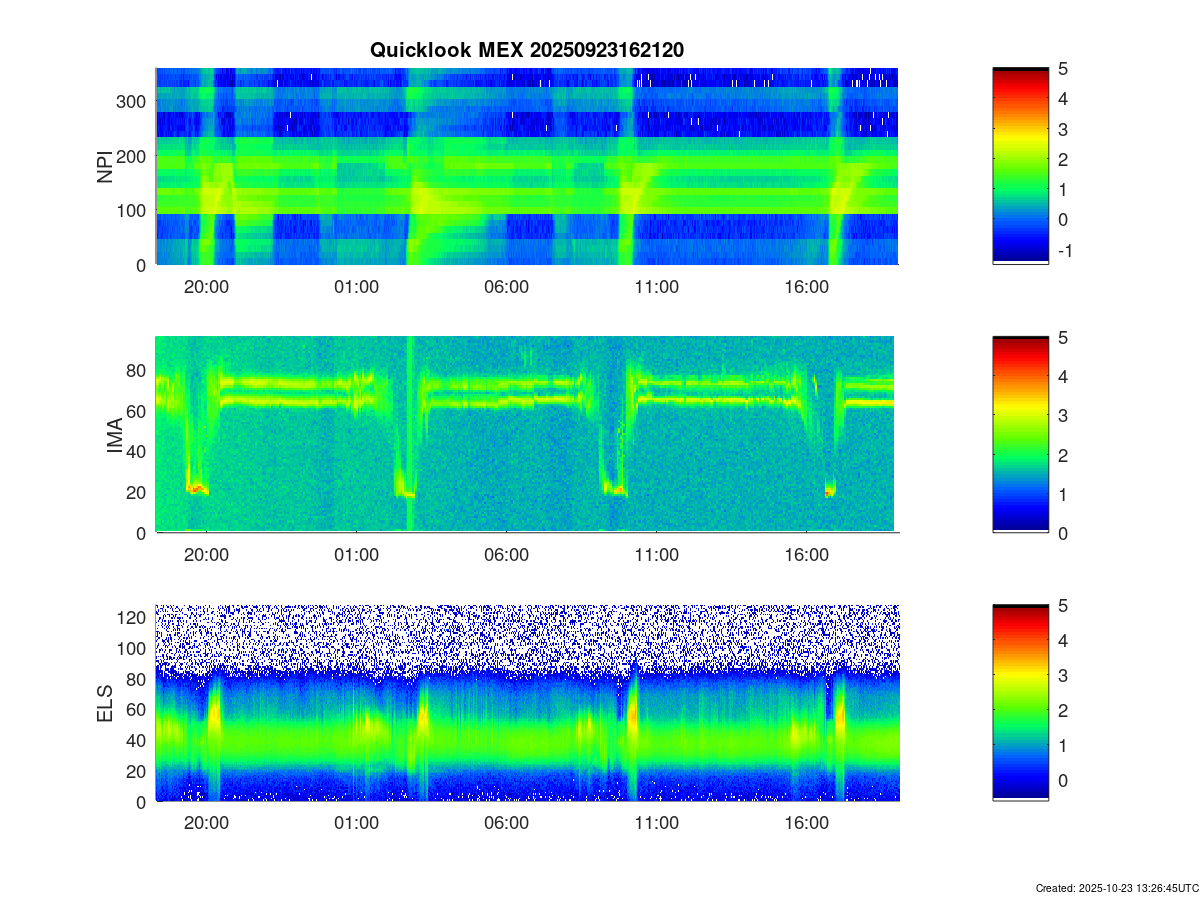Click the IMA y-axis label
The height and width of the screenshot is (900, 1200).
[x=114, y=435]
